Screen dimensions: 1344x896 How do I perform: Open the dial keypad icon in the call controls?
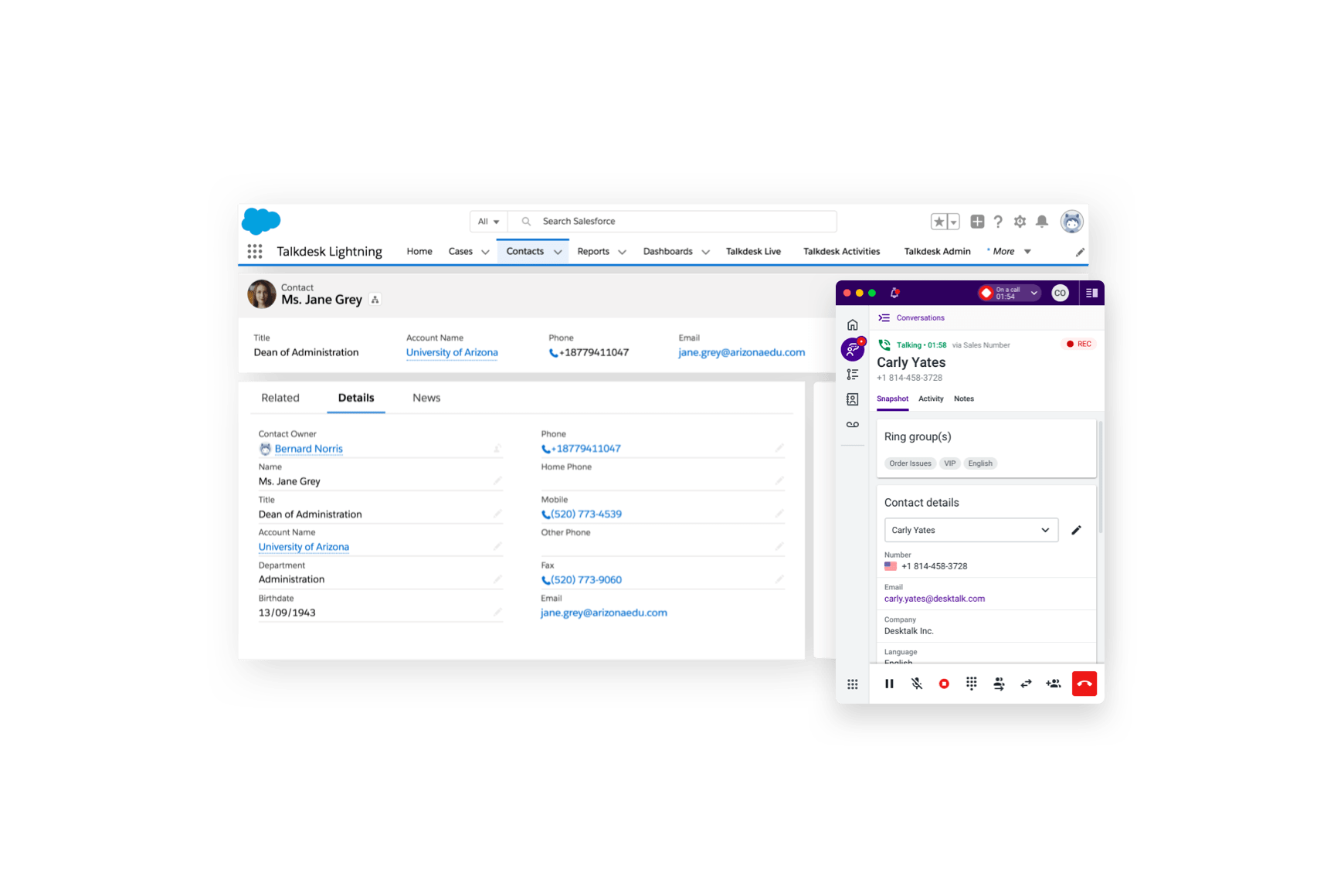(x=971, y=684)
